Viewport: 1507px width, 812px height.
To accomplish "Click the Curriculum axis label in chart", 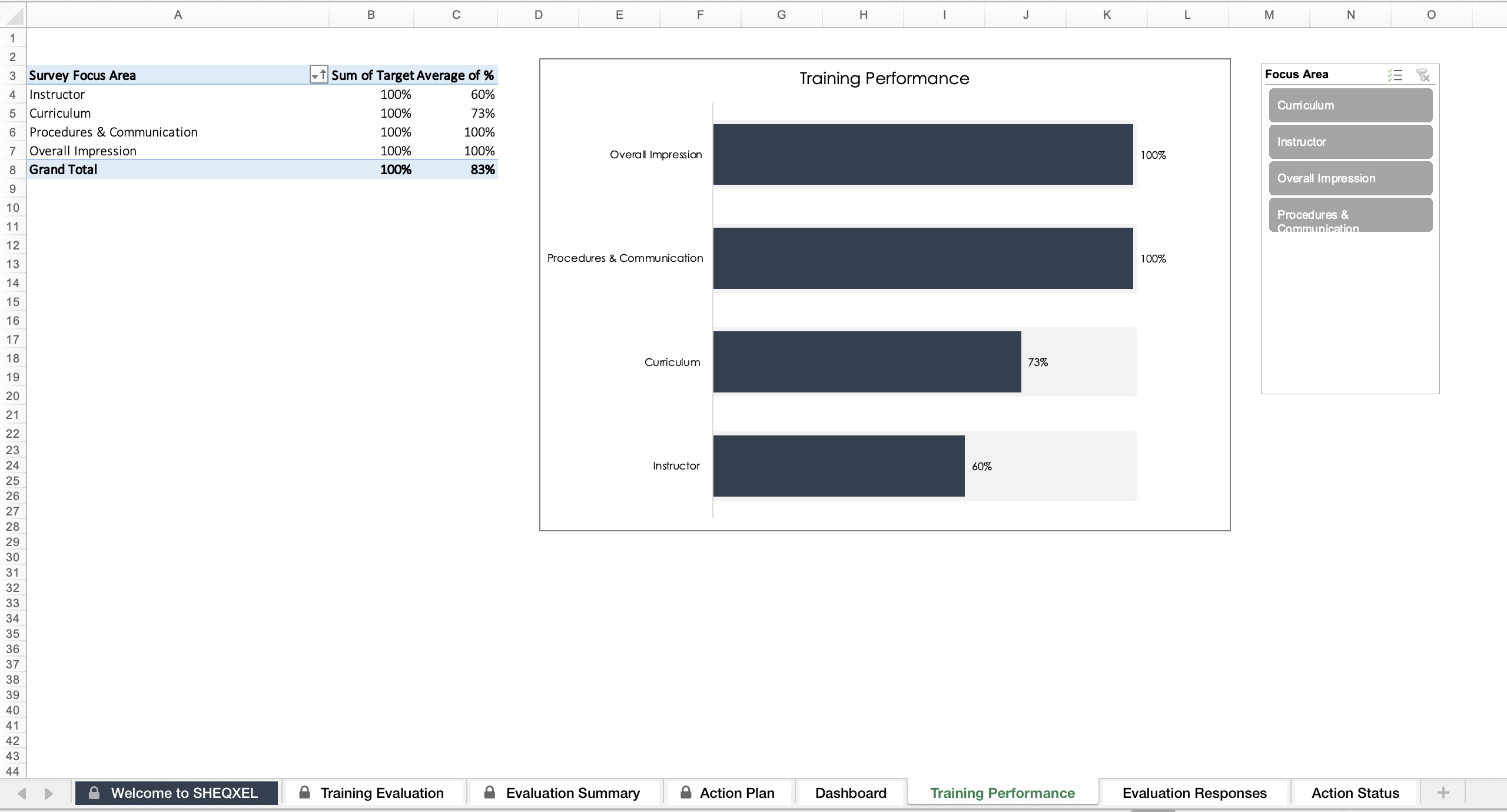I will point(672,362).
